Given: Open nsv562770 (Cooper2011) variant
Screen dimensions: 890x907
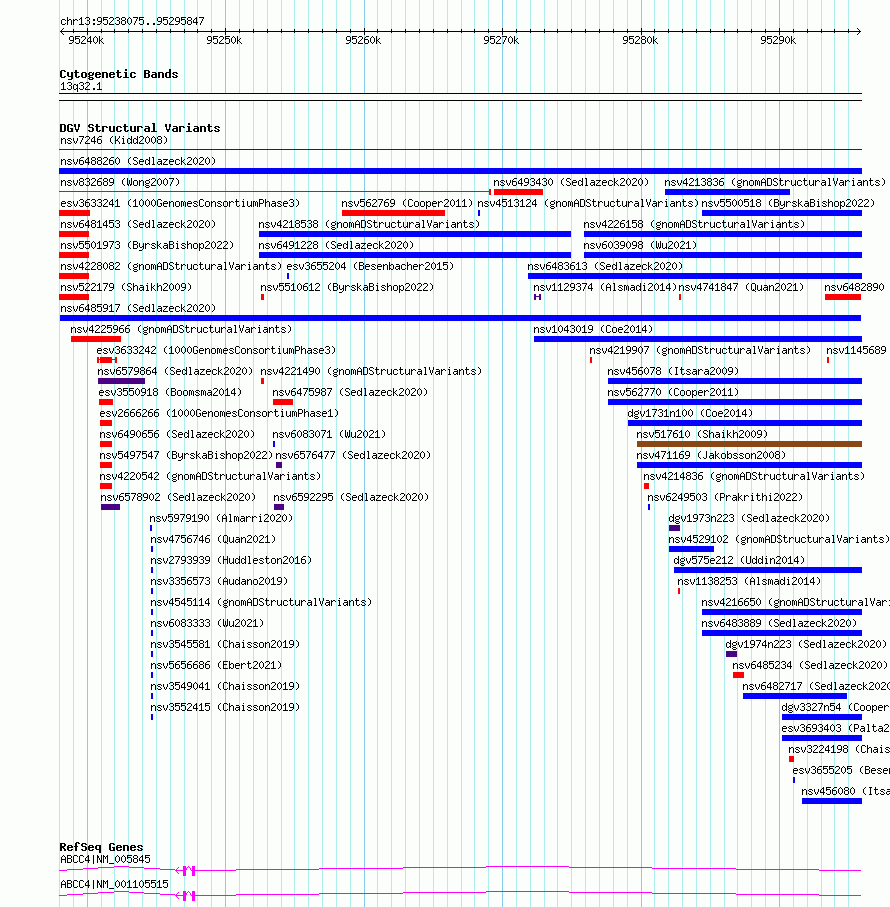Looking at the screenshot, I should click(x=673, y=392).
